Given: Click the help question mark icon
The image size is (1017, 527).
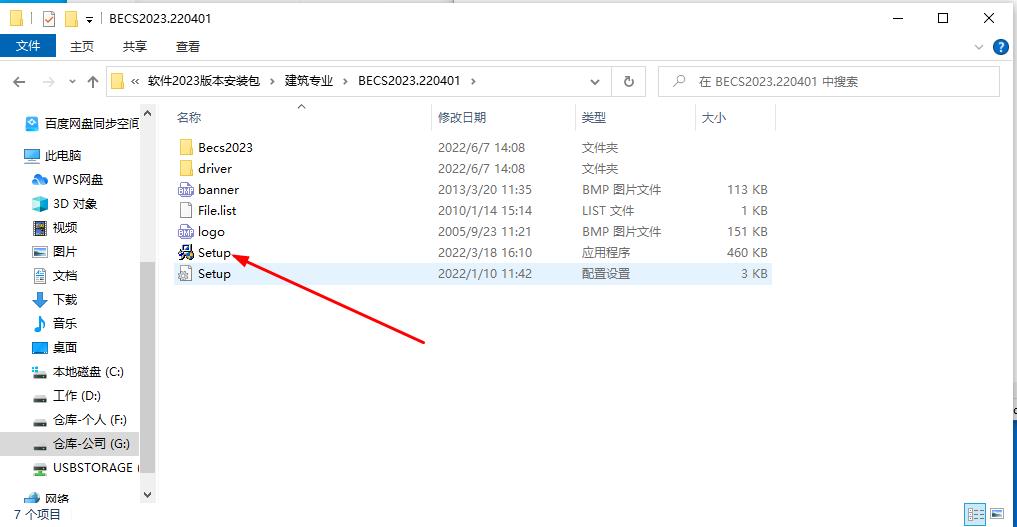Looking at the screenshot, I should [1000, 47].
